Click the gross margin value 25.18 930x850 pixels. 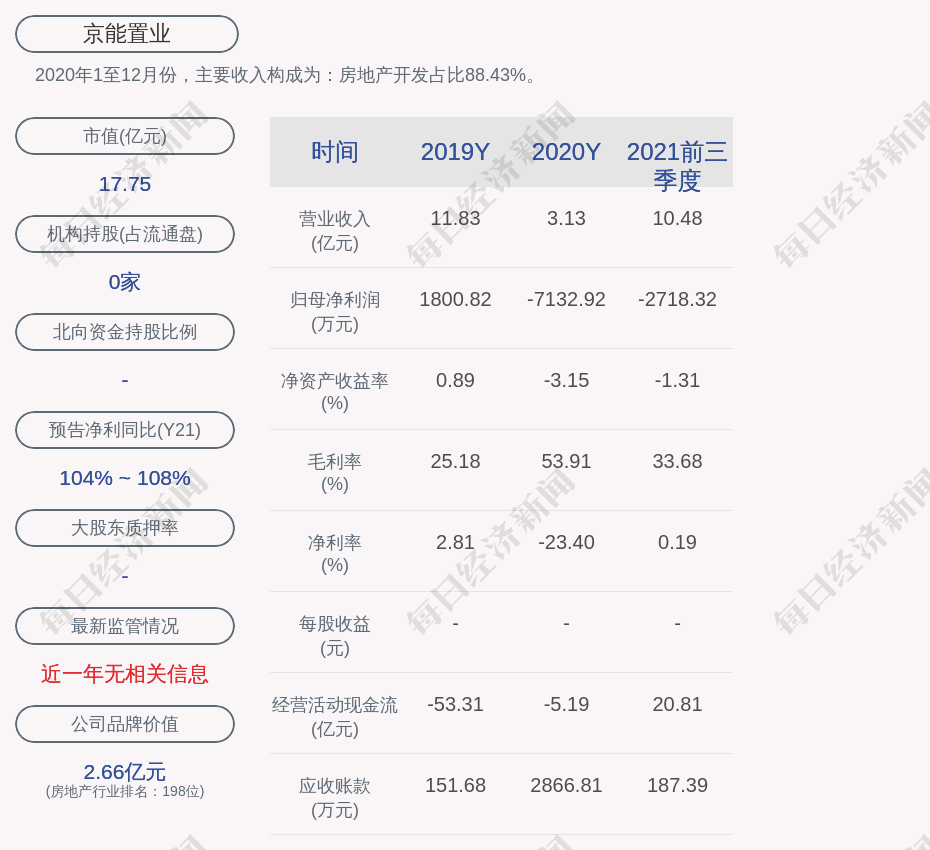coord(455,461)
